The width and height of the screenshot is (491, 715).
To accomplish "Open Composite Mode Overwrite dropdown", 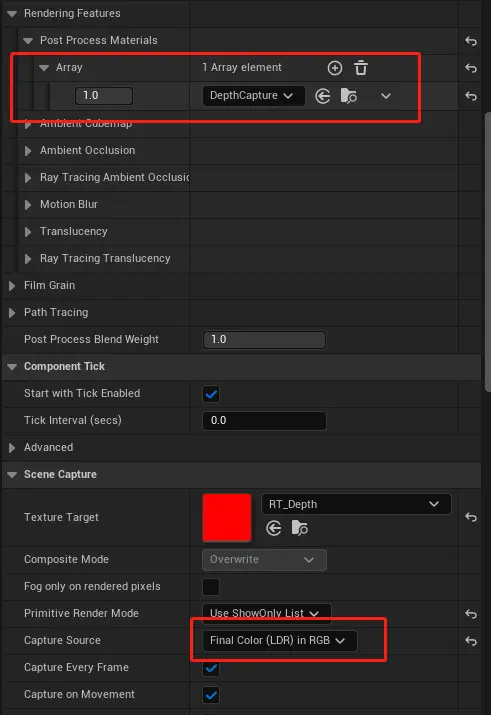I will (264, 560).
